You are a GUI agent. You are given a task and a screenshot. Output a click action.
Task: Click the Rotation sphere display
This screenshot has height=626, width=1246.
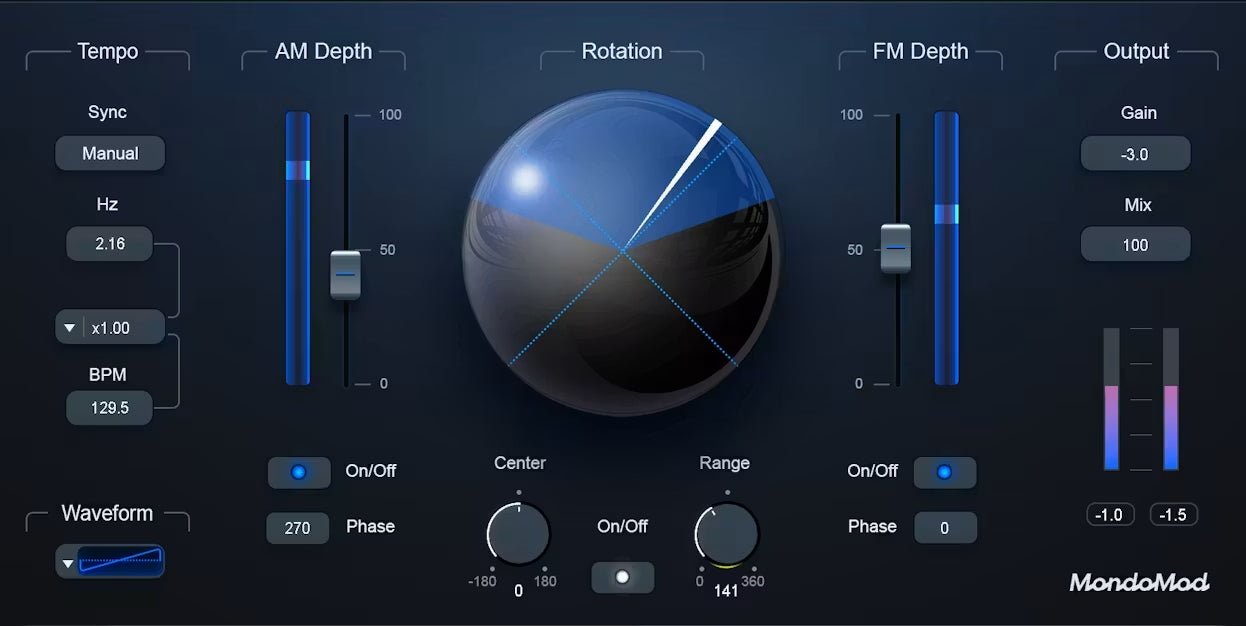point(622,252)
